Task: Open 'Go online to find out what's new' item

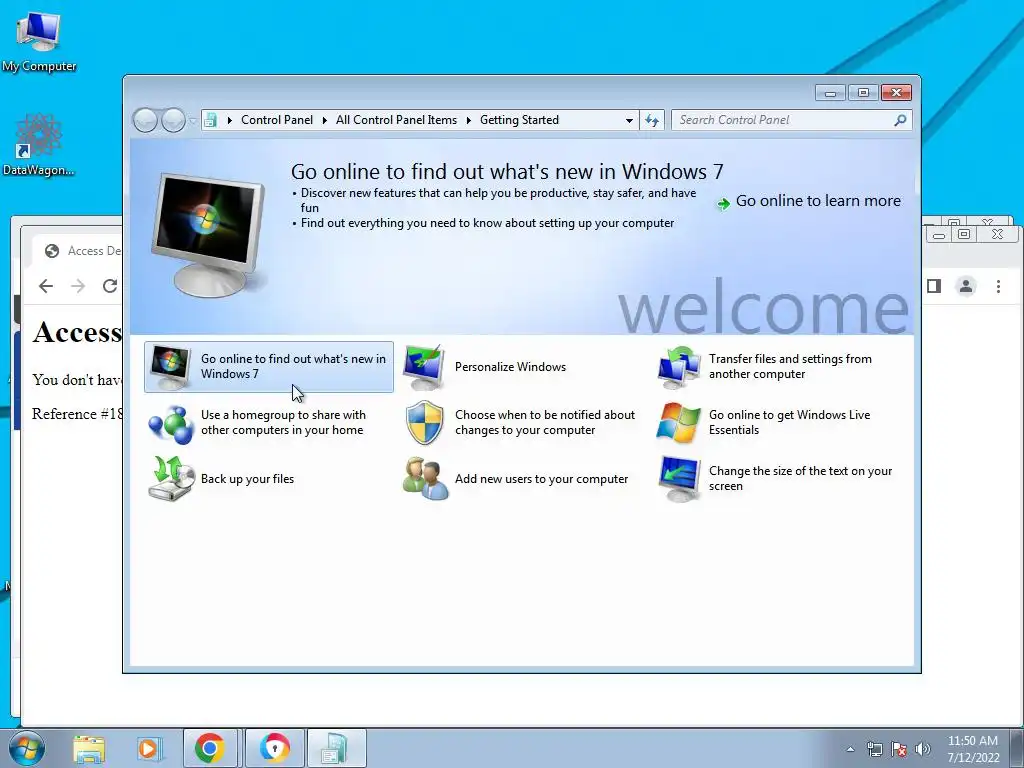Action: point(268,366)
